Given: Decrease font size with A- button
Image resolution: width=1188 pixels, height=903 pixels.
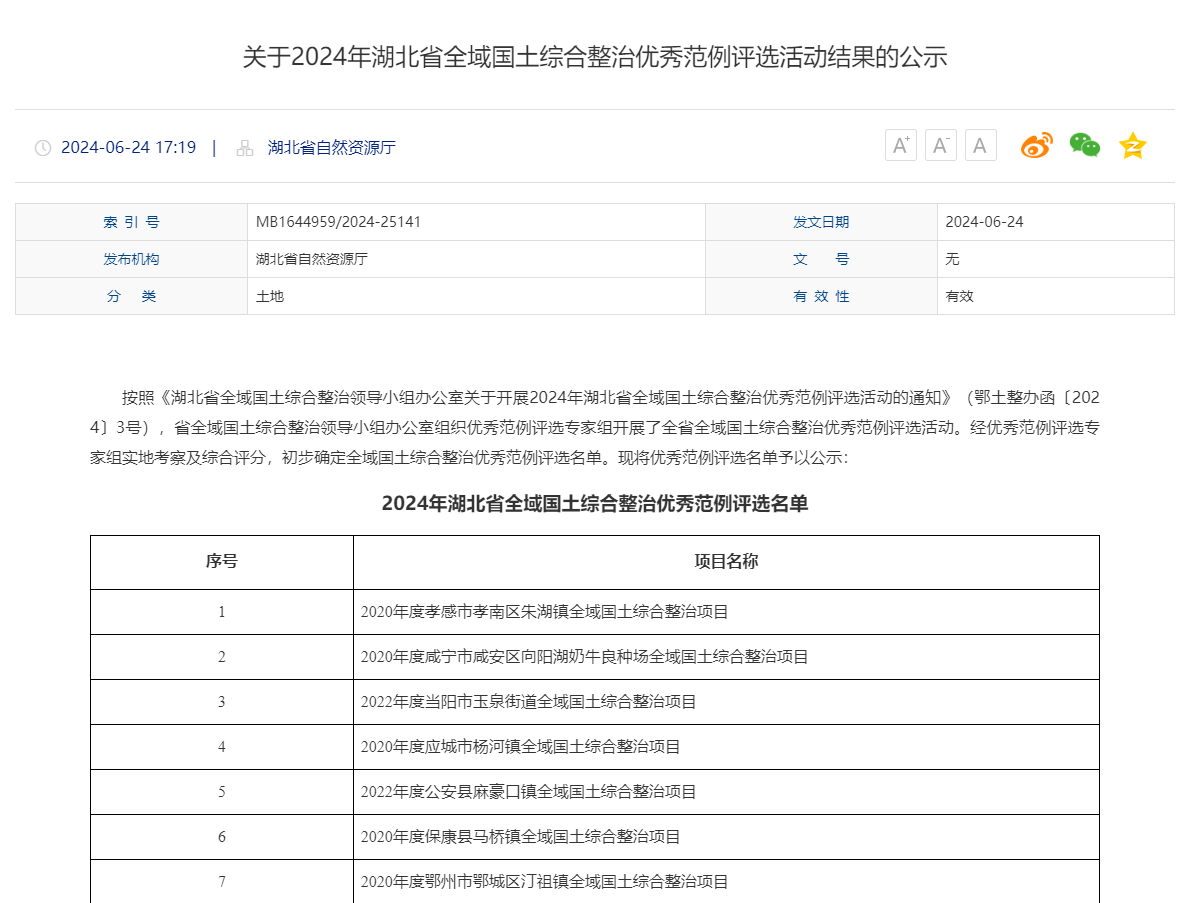Looking at the screenshot, I should click(x=940, y=146).
